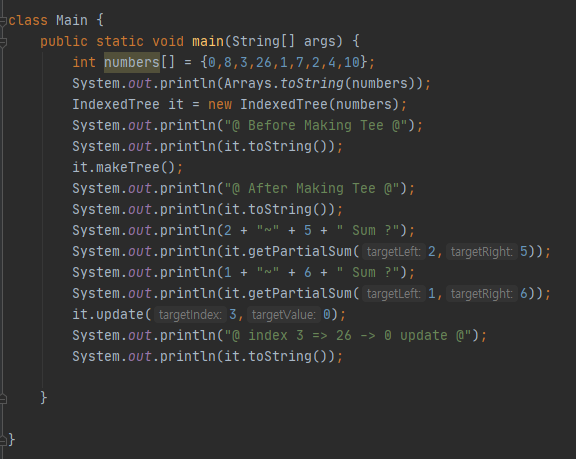Click second getPartialSum method name
The width and height of the screenshot is (576, 459).
pyautogui.click(x=299, y=293)
